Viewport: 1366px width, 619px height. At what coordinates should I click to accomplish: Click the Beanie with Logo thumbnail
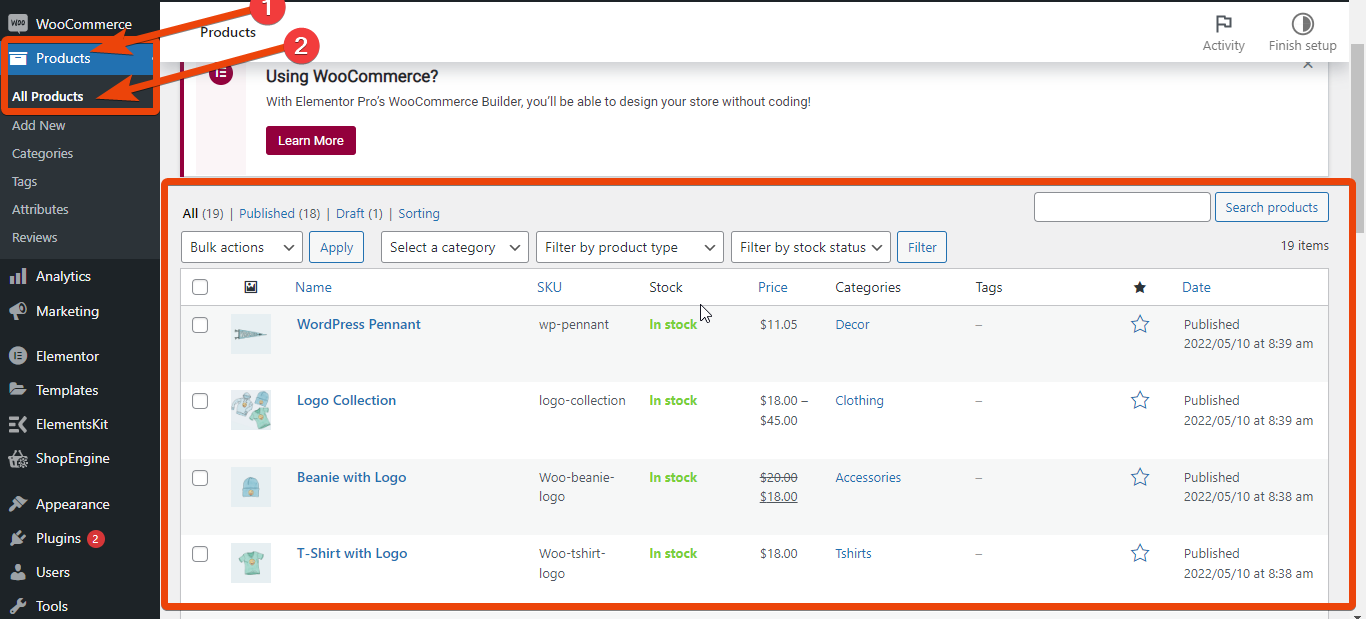coord(251,487)
